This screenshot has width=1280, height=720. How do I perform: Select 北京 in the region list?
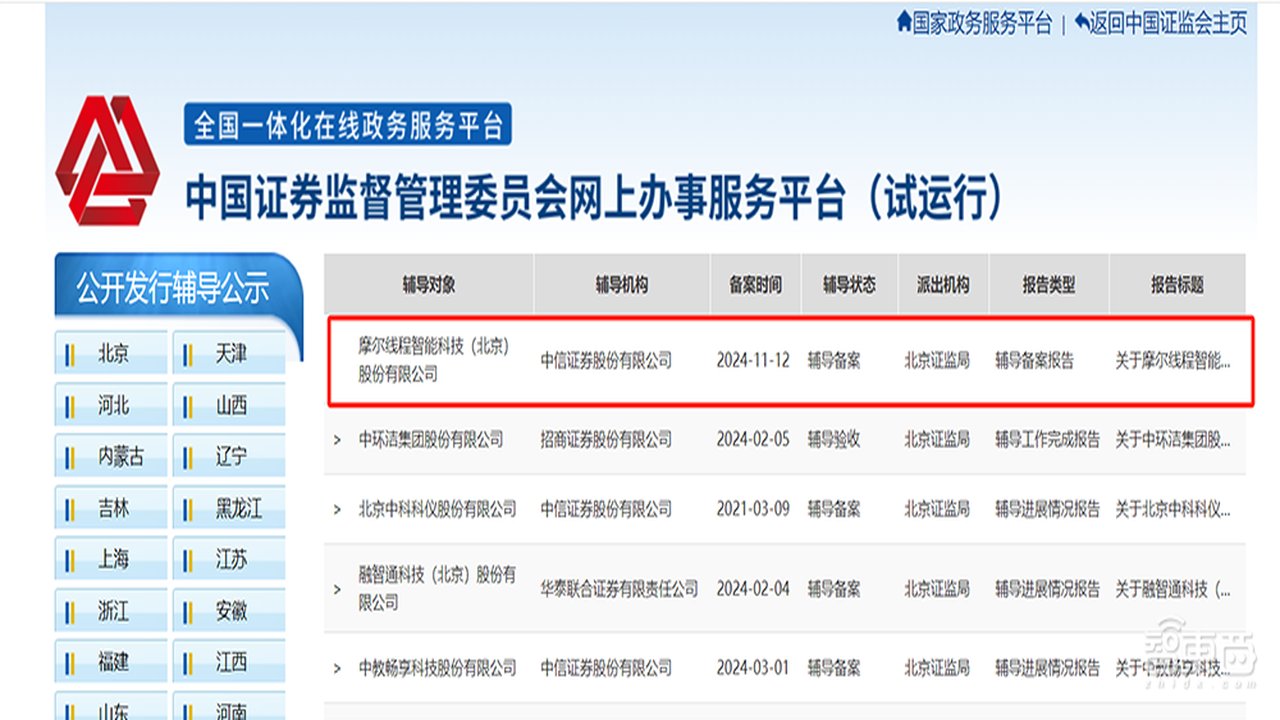pyautogui.click(x=112, y=354)
